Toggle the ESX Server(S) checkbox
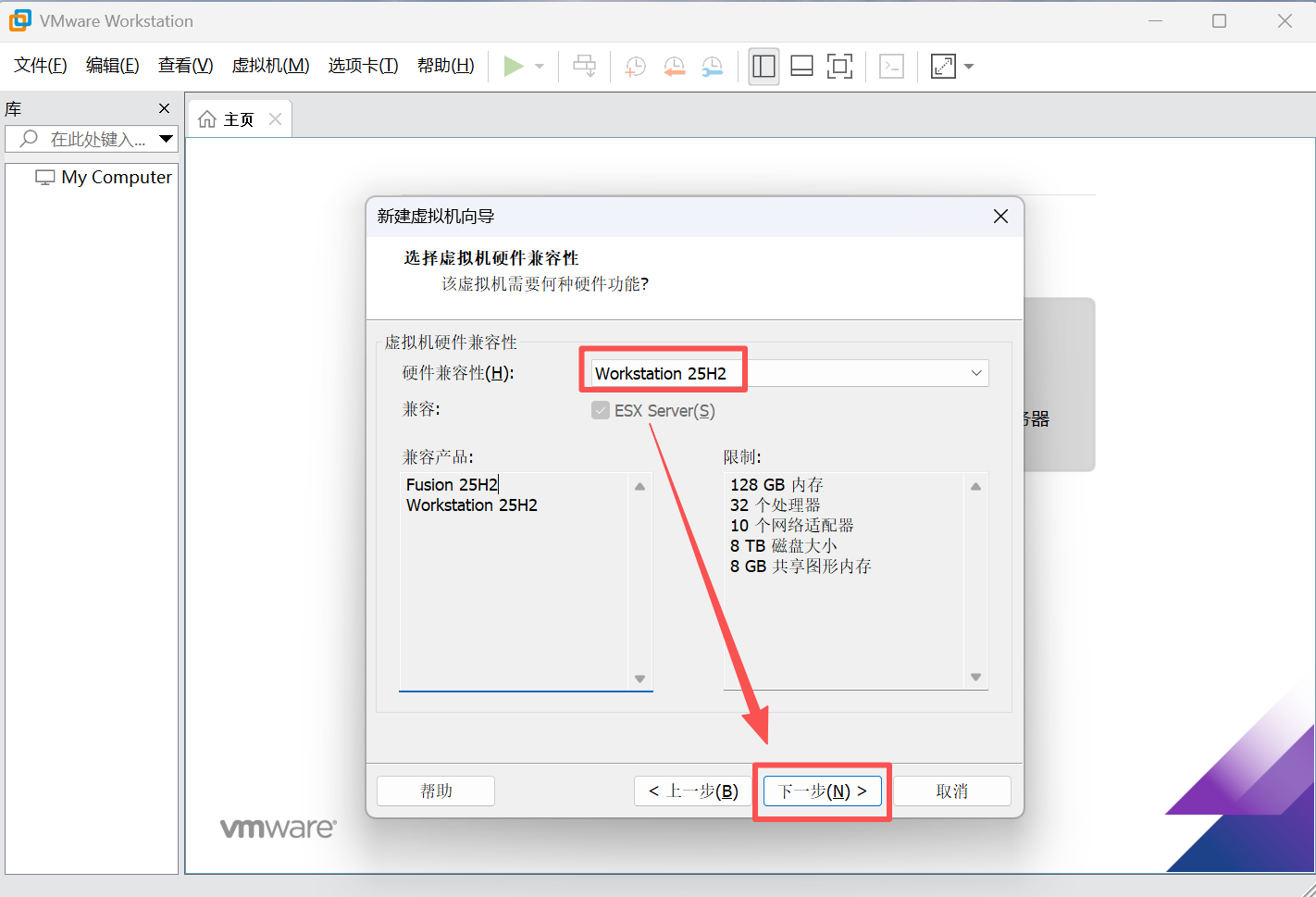This screenshot has height=897, width=1316. click(x=601, y=410)
